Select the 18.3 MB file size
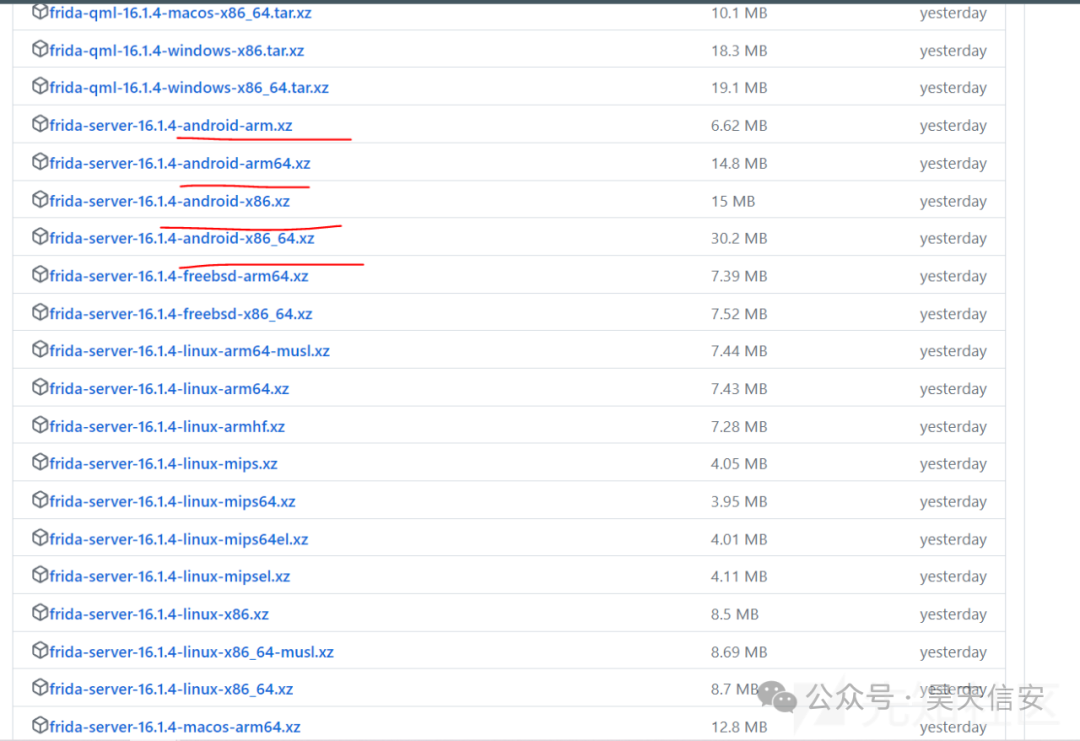Image resolution: width=1080 pixels, height=741 pixels. click(739, 51)
